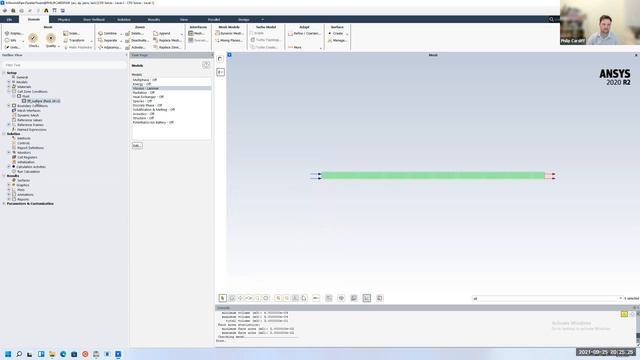Viewport: 640px width, 360px height.
Task: Open Transform dropdown in Mesh group
Action: 91,41
